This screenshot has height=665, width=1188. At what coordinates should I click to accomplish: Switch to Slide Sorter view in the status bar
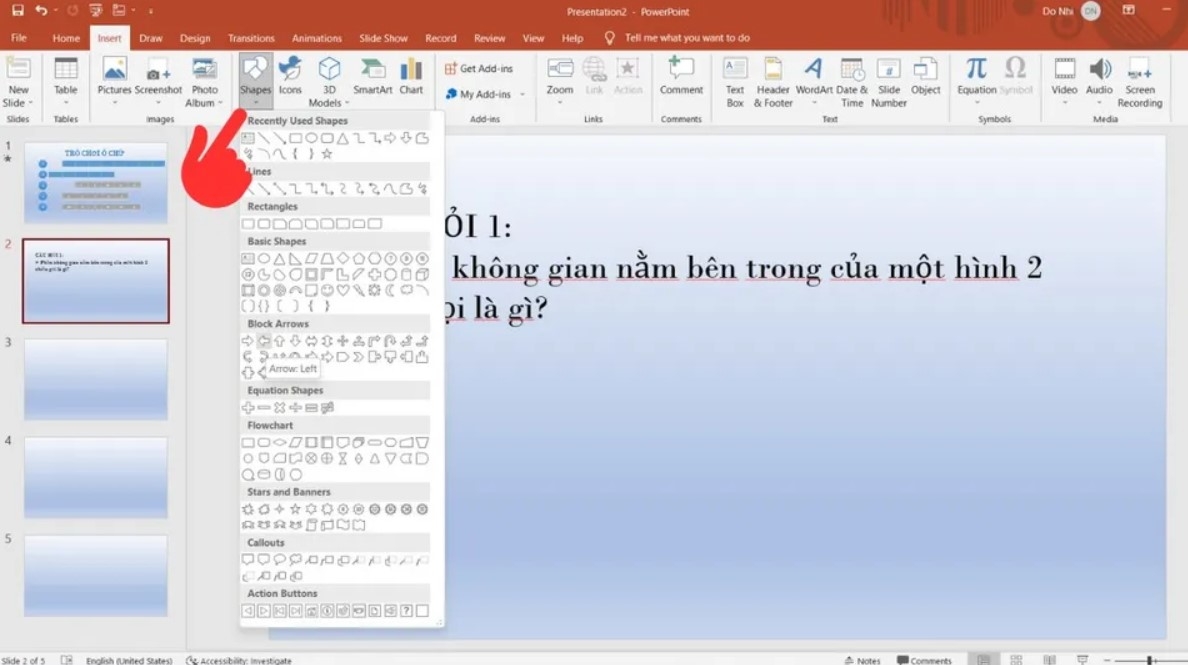(x=1016, y=660)
